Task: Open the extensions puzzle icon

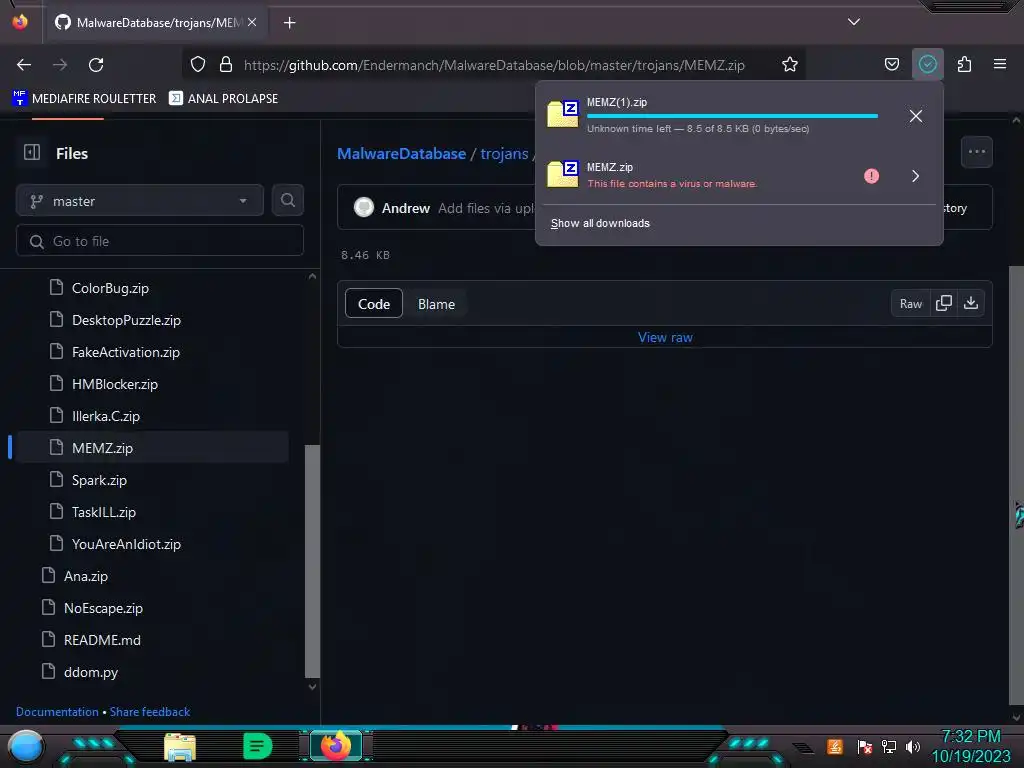Action: [964, 65]
